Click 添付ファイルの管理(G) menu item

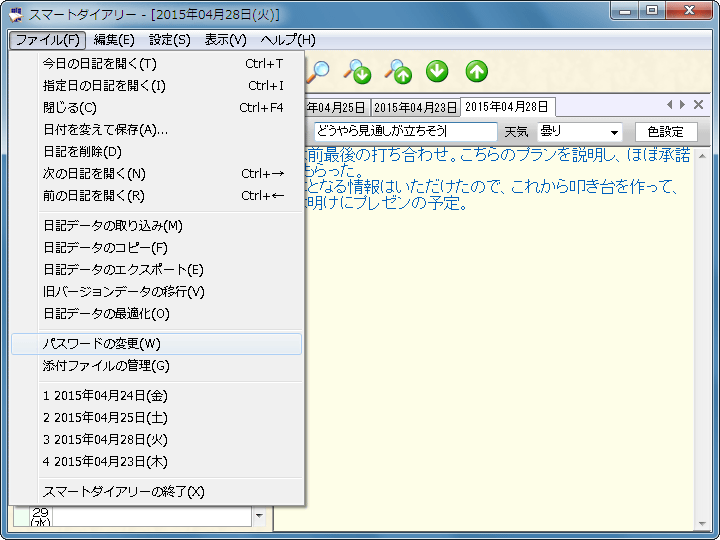(x=157, y=366)
